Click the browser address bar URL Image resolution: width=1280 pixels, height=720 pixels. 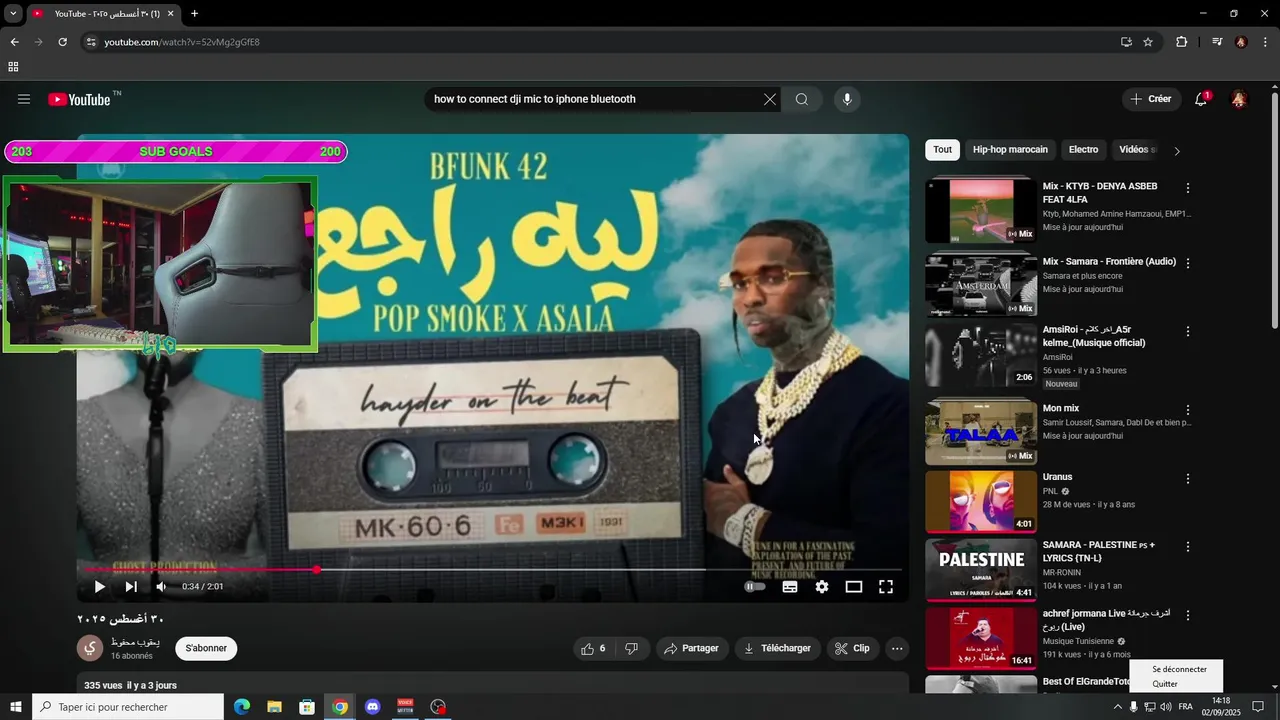point(182,42)
